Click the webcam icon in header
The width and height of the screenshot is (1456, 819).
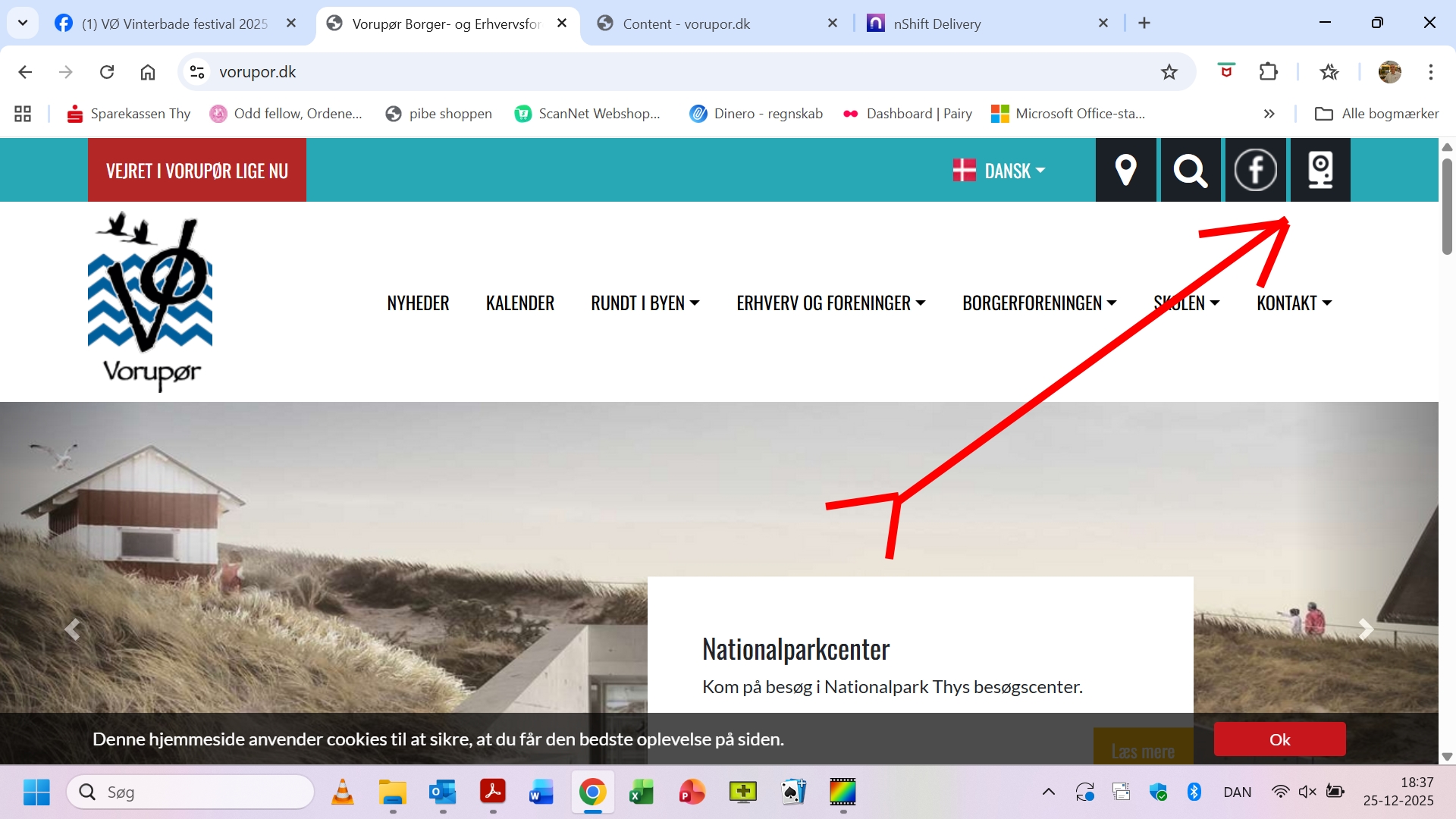[x=1320, y=170]
